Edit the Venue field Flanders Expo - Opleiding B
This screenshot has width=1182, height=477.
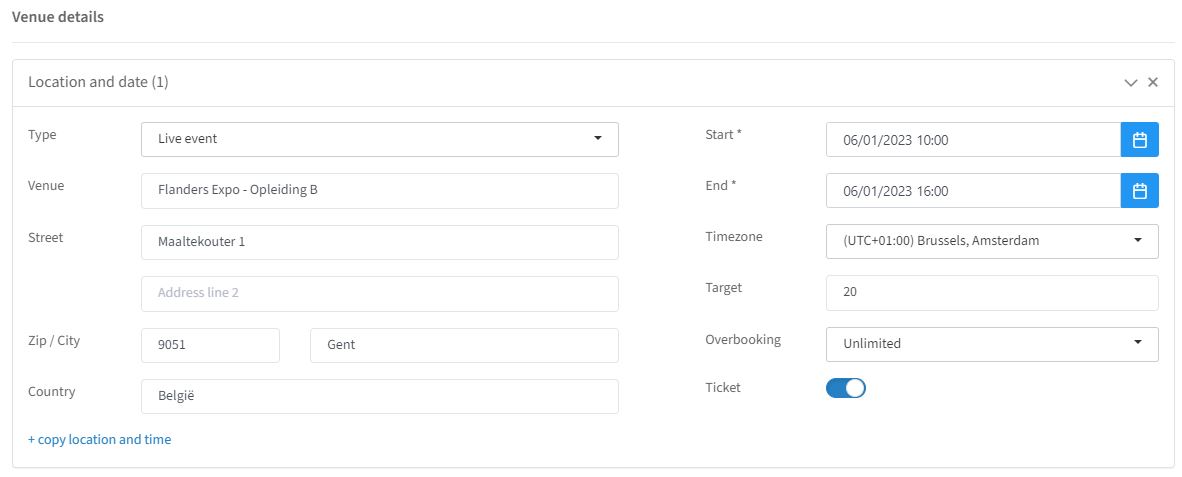380,191
